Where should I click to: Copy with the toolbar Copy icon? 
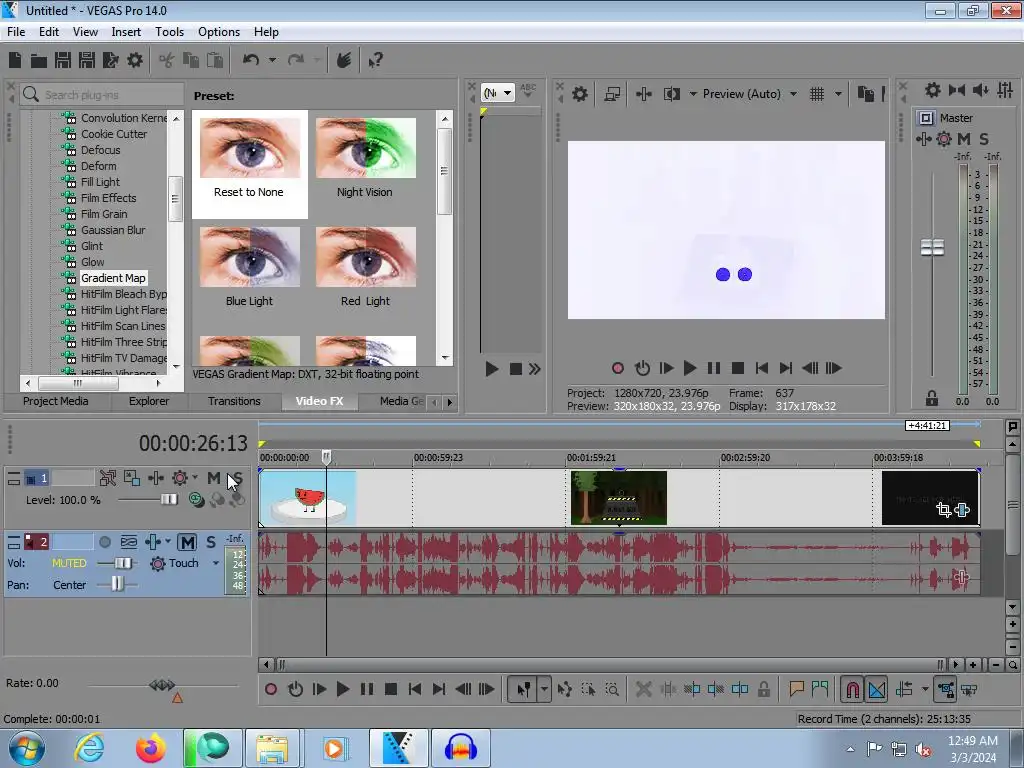pos(191,60)
